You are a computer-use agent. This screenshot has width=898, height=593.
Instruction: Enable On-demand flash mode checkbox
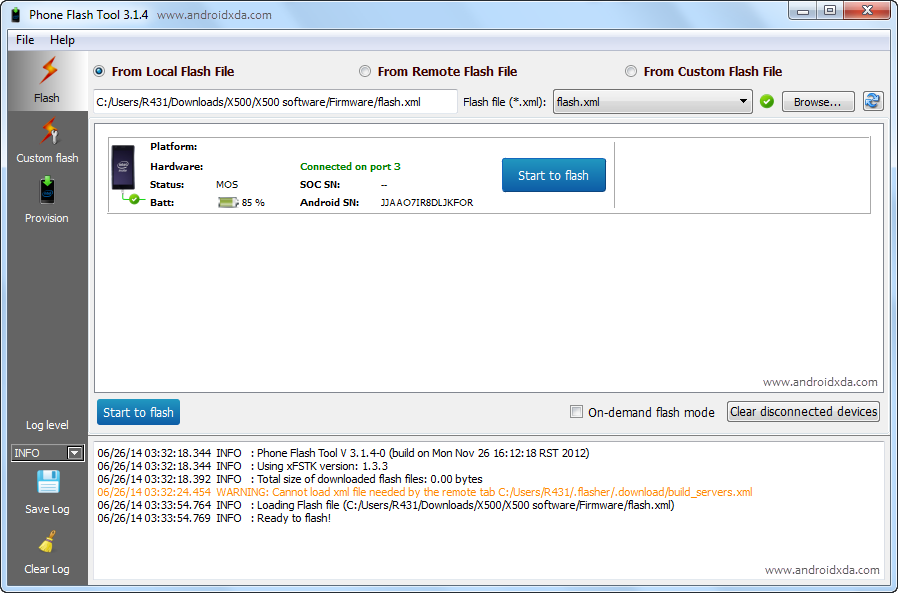pos(576,412)
